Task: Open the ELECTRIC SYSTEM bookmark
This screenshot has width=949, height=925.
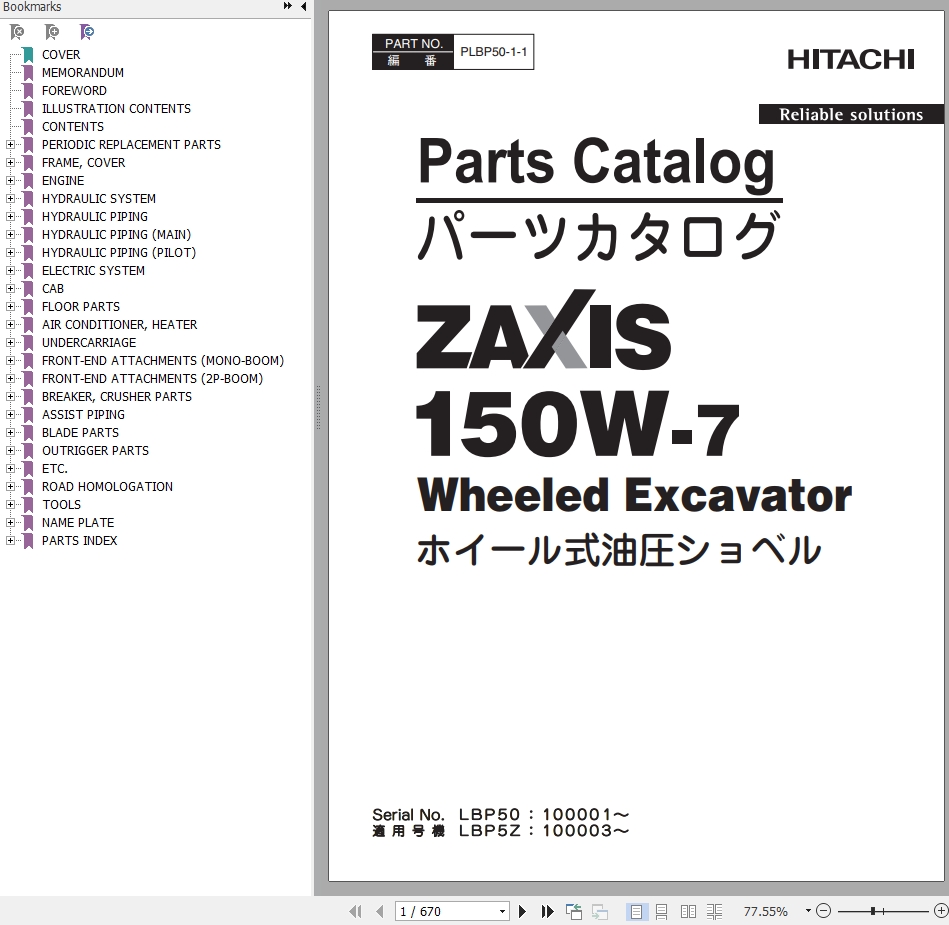Action: coord(93,271)
